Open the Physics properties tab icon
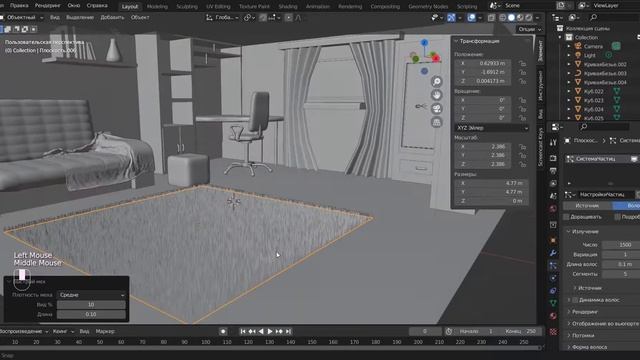The width and height of the screenshot is (640, 360). 553,278
